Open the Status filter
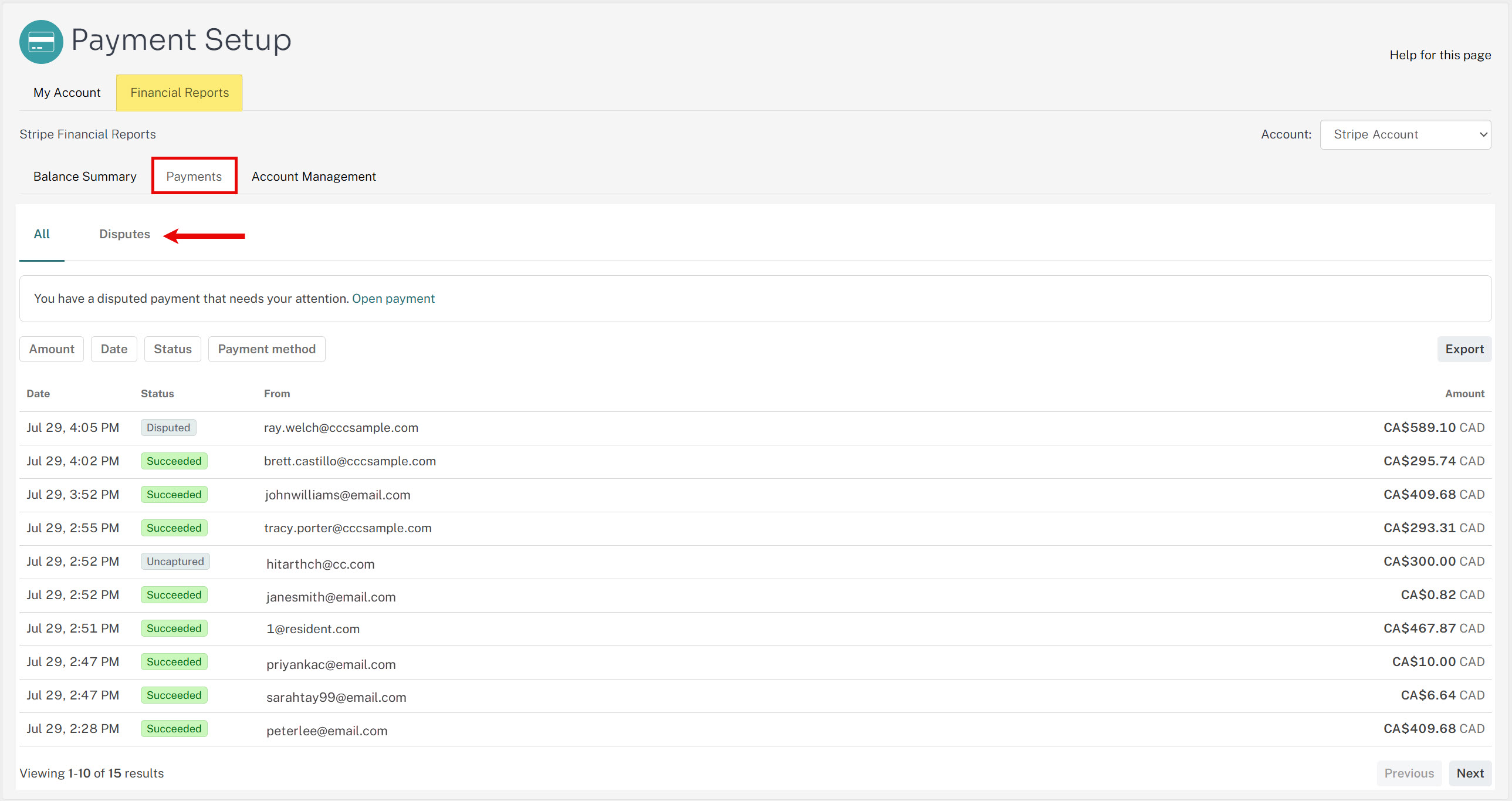 click(x=172, y=349)
